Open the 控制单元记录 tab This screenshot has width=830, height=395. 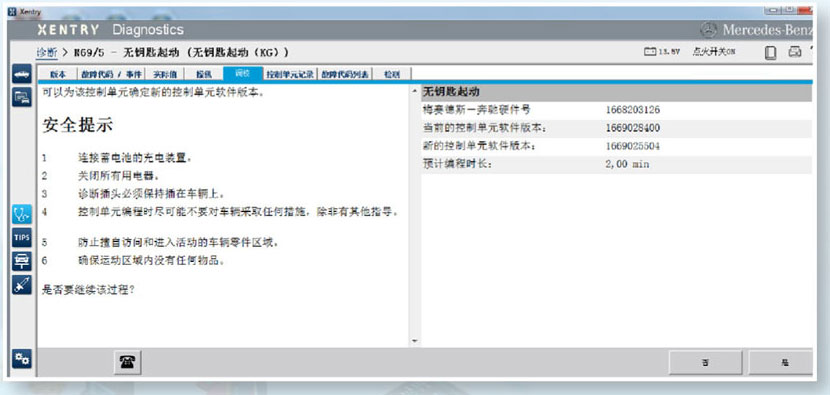tap(290, 75)
